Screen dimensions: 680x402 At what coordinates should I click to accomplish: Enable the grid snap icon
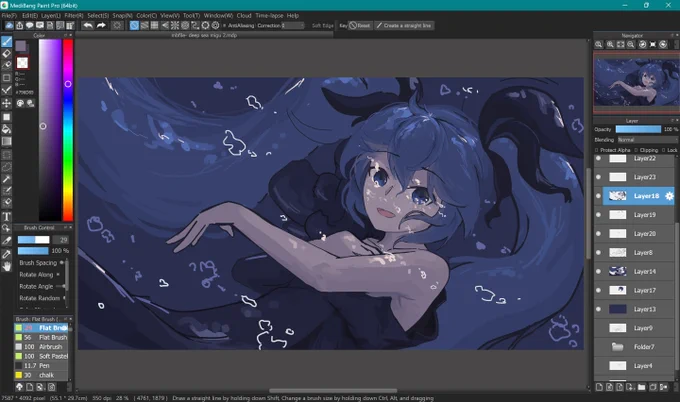(154, 26)
